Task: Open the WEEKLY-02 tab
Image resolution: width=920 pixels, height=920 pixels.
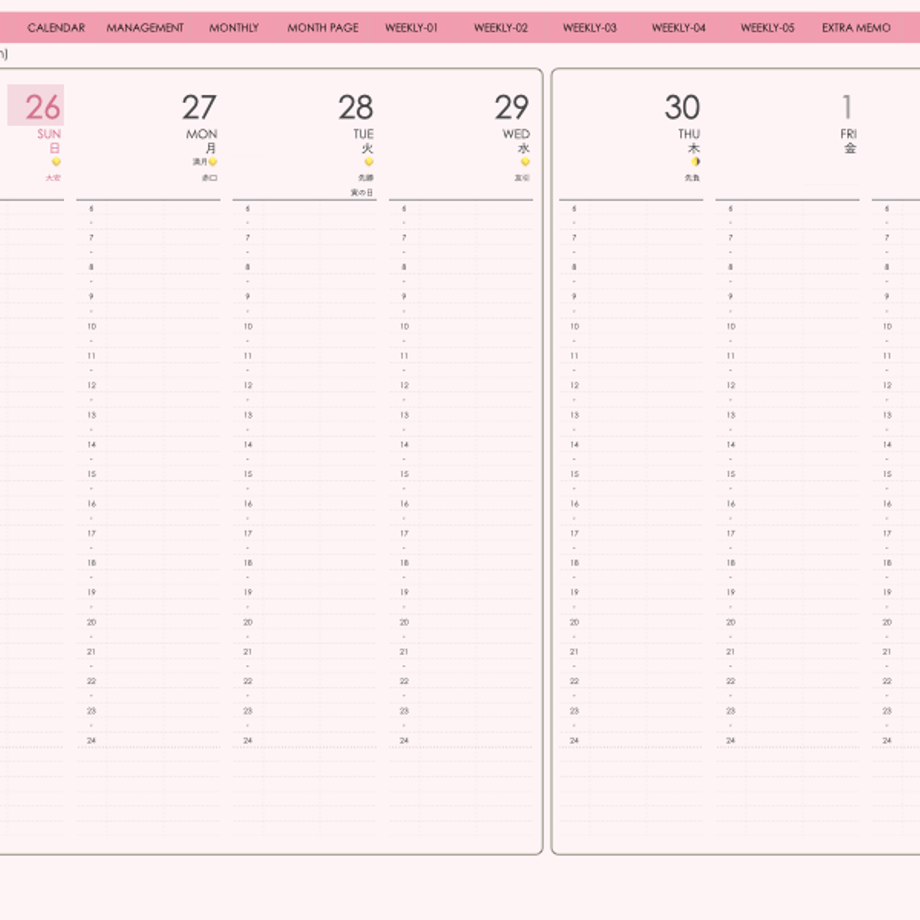Action: click(x=500, y=28)
